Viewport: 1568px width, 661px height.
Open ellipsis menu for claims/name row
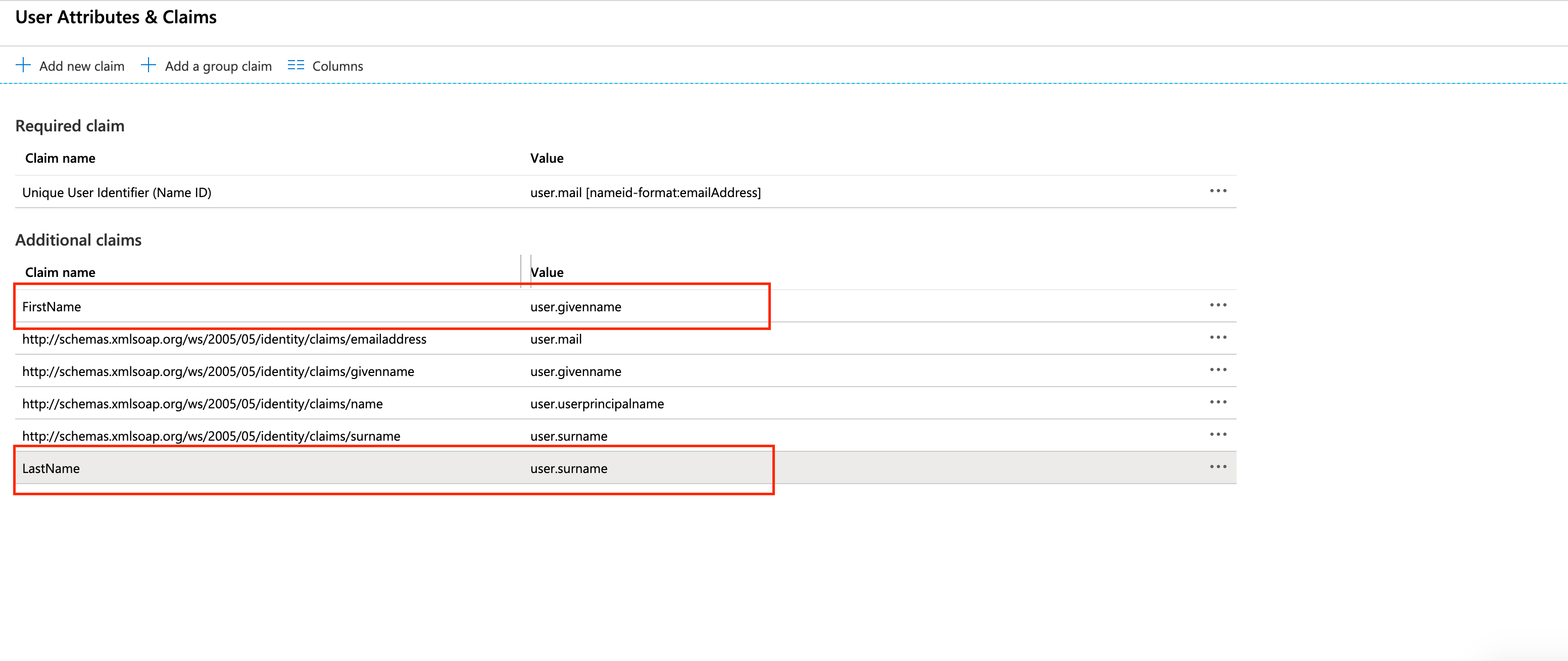coord(1217,402)
